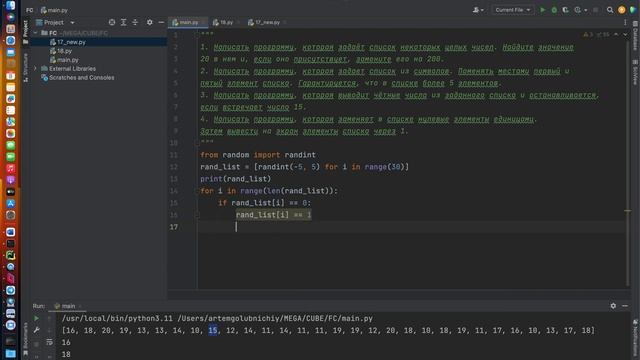Screen dimensions: 640x360
Task: Expand all in Project panel
Action: click(123, 22)
